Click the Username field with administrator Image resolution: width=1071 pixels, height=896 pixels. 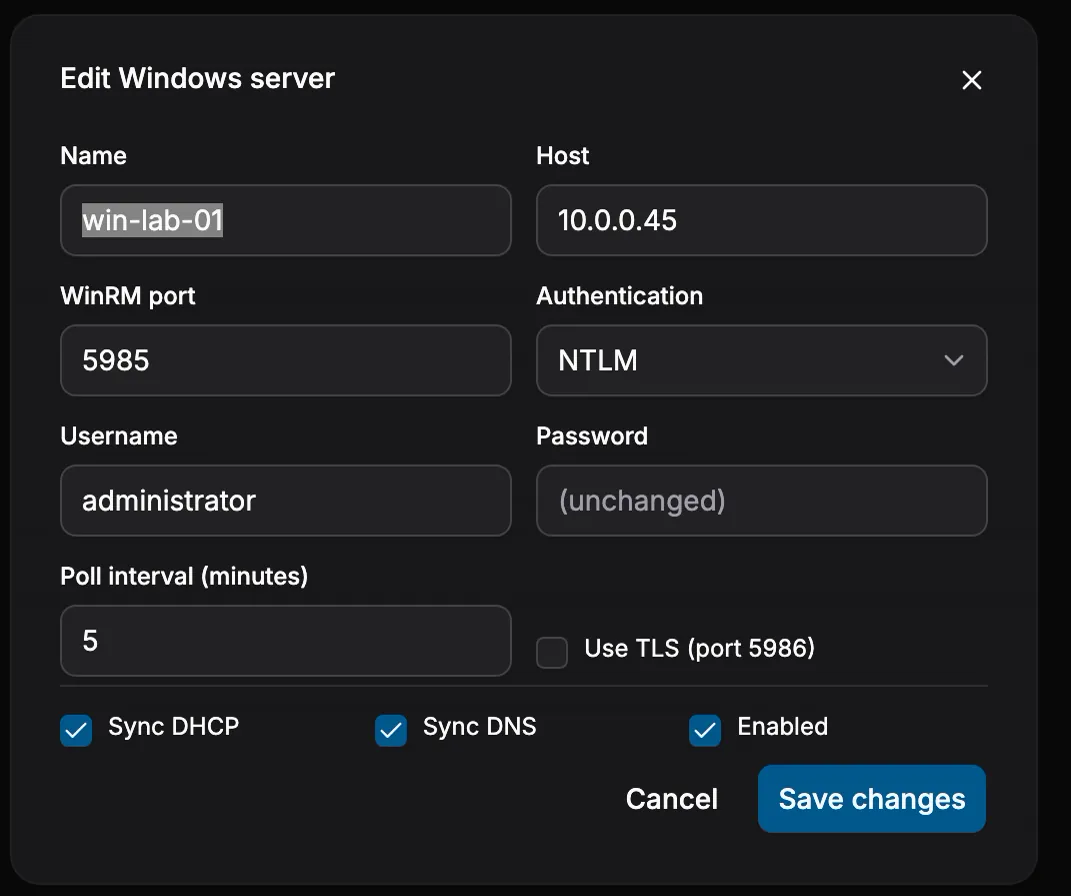click(x=286, y=501)
